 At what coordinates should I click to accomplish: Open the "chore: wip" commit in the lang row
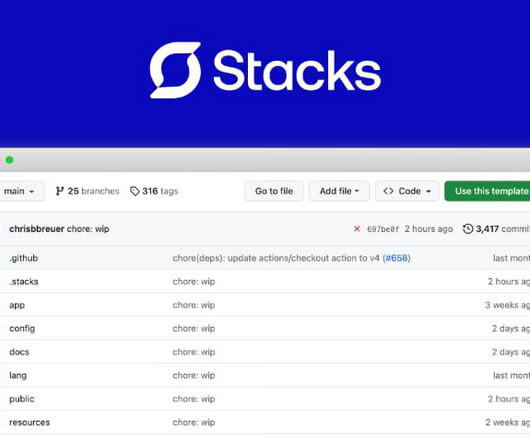pyautogui.click(x=194, y=375)
